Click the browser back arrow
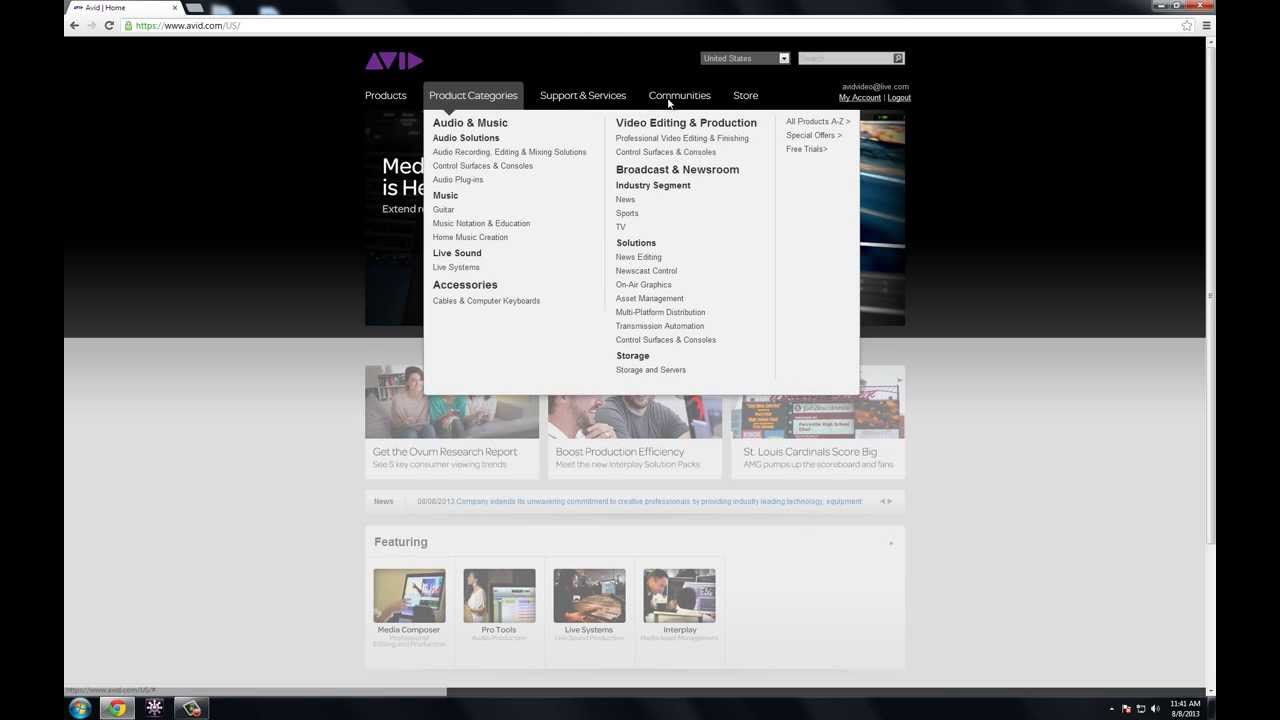Image resolution: width=1280 pixels, height=720 pixels. pos(74,25)
